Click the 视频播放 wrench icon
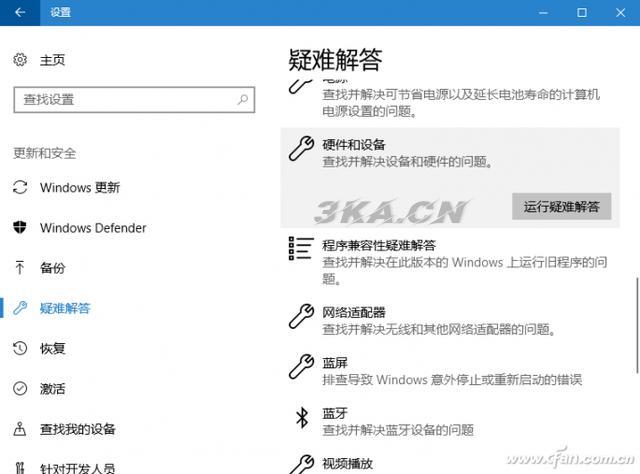This screenshot has height=474, width=640. click(x=302, y=464)
